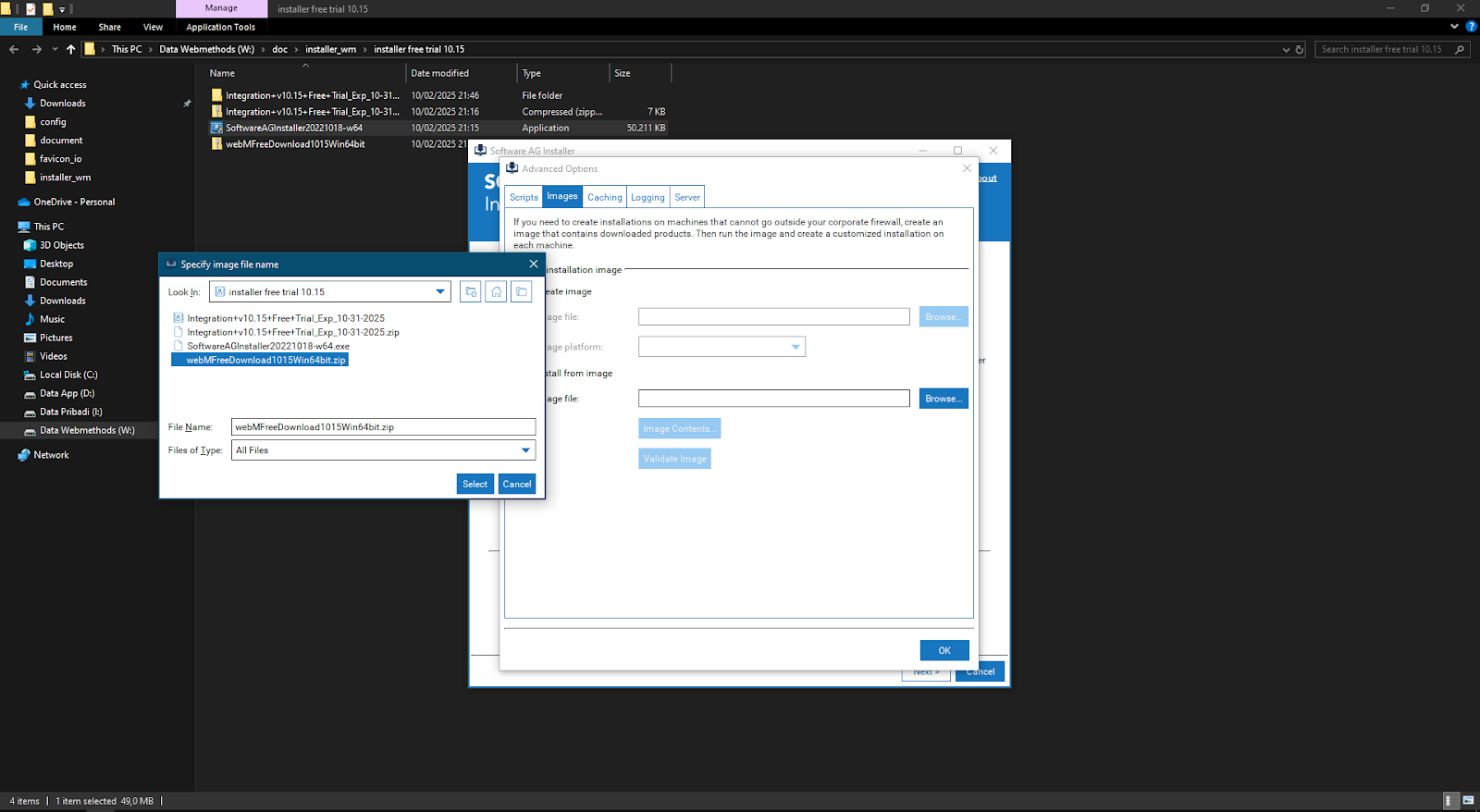Image resolution: width=1480 pixels, height=812 pixels.
Task: Click the SoftwareAGInstaller exe file icon in dialog
Action: pyautogui.click(x=179, y=346)
